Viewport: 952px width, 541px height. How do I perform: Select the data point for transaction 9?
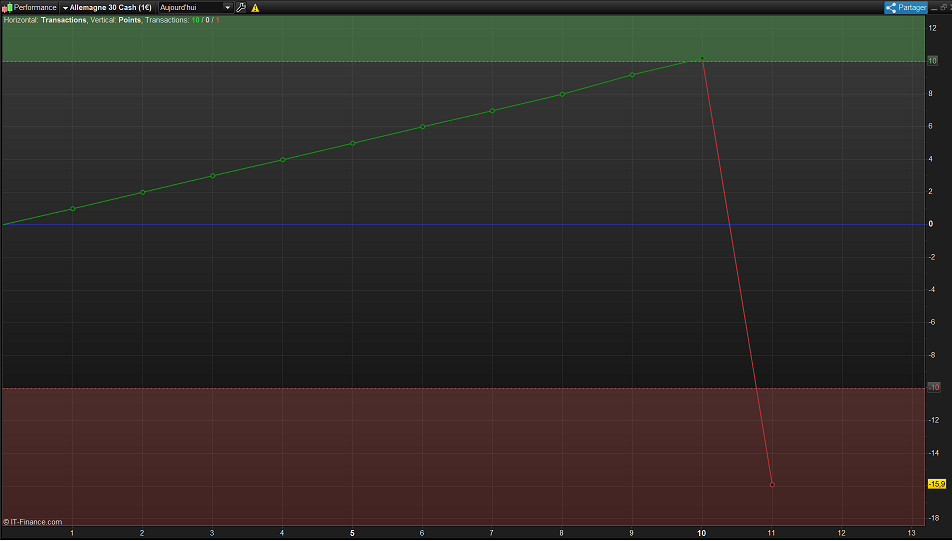click(632, 75)
